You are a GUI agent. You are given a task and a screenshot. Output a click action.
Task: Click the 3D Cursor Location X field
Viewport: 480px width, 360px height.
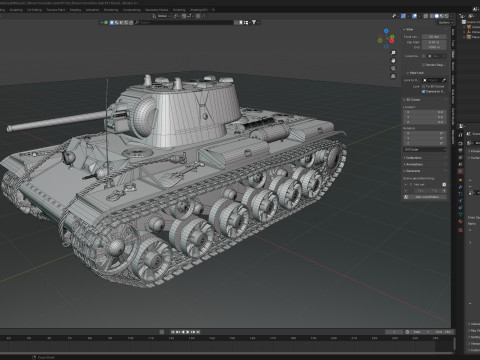(425, 112)
